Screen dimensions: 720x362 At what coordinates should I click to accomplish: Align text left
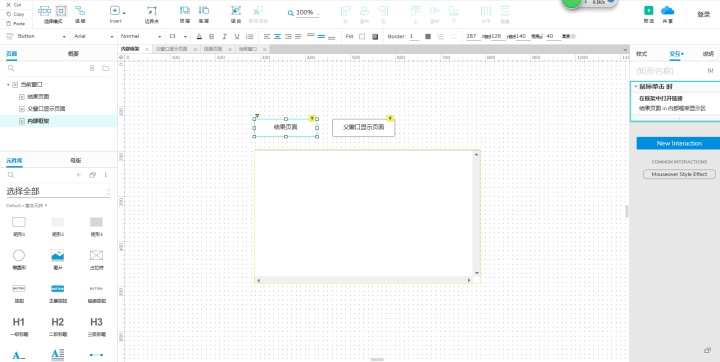pos(267,36)
